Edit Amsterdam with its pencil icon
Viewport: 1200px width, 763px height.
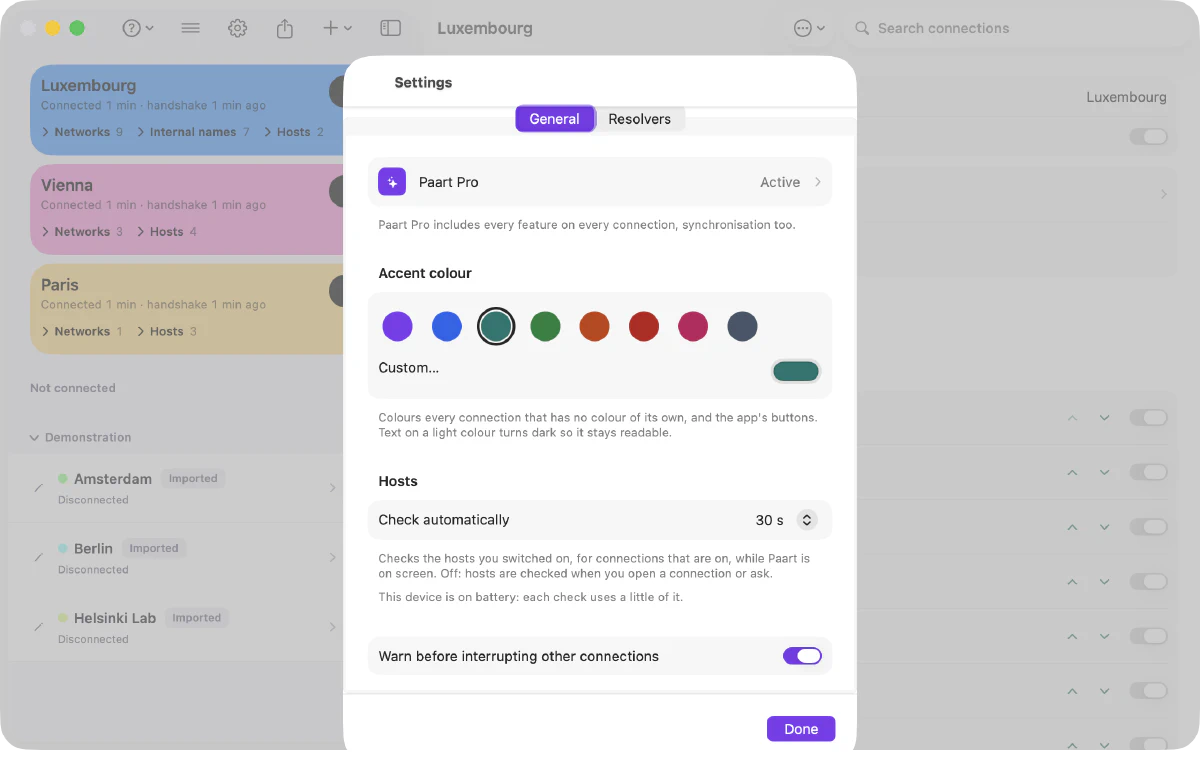click(38, 488)
